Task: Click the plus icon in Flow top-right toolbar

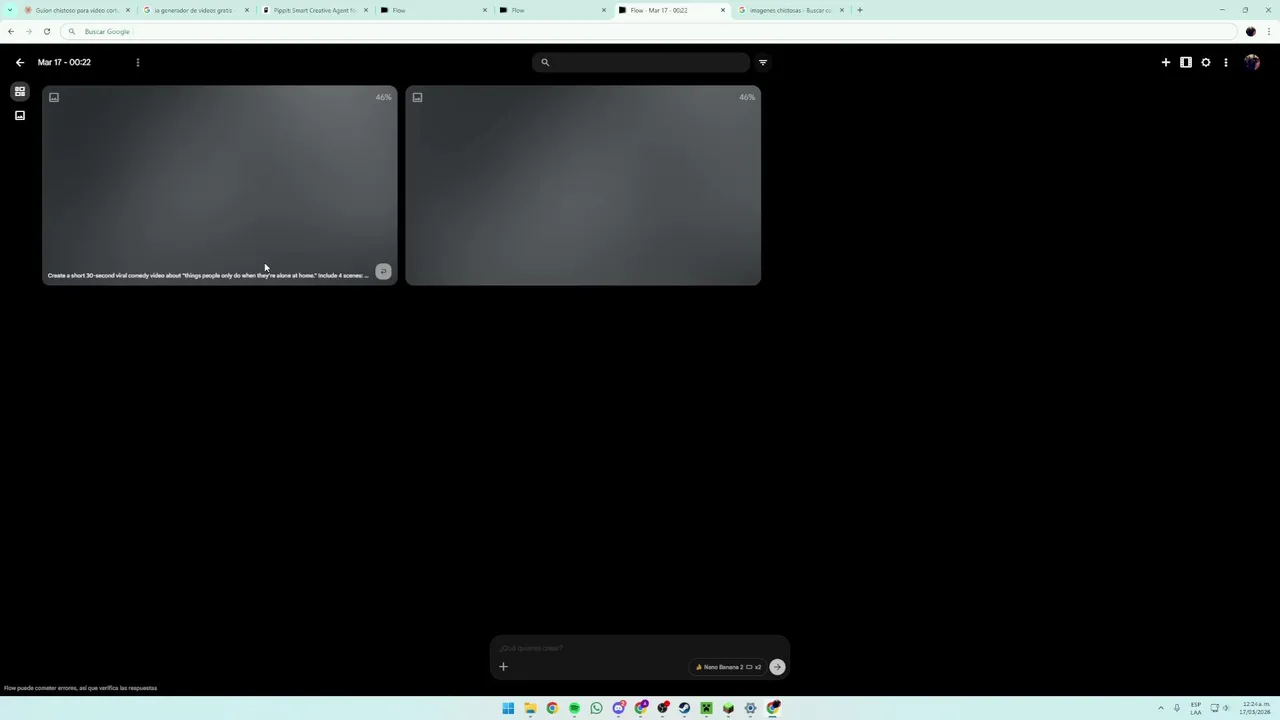Action: click(x=1166, y=62)
